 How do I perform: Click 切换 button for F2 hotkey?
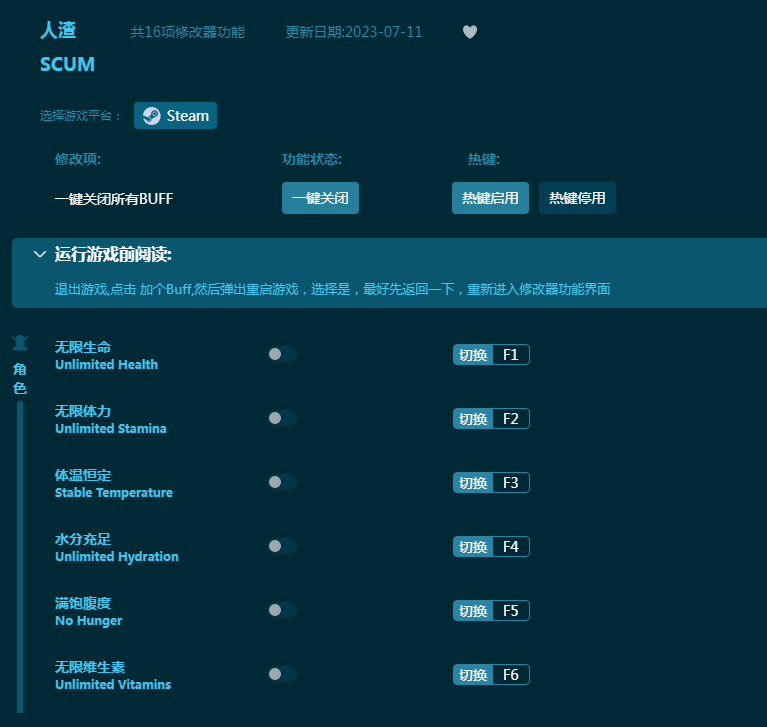473,419
